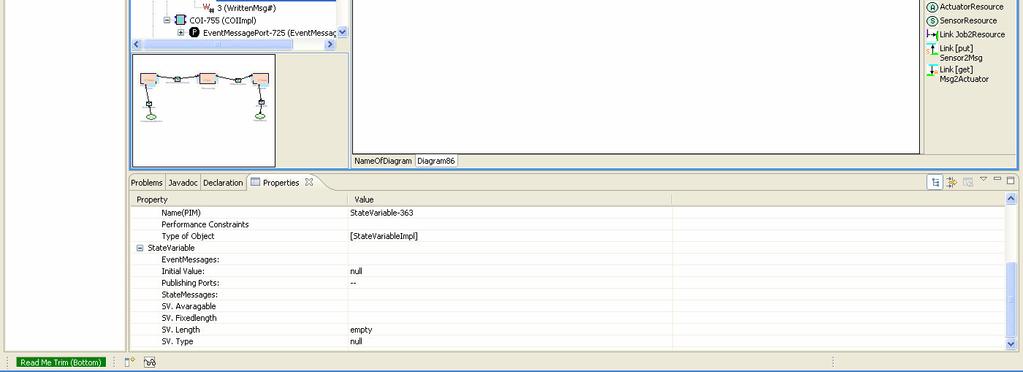Screen dimensions: 1023x372
Task: Click outline tree vertical scroll down arrow
Action: 343,32
